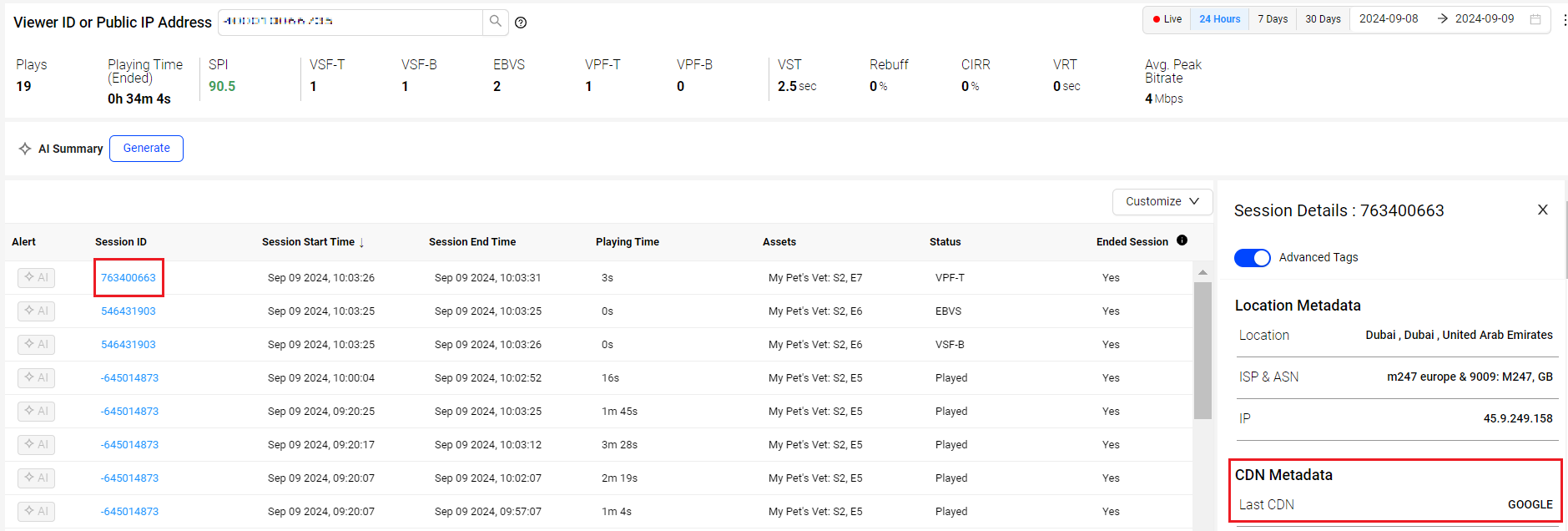Select the 7 Days time range
Screen dimensions: 1568x531
1272,19
